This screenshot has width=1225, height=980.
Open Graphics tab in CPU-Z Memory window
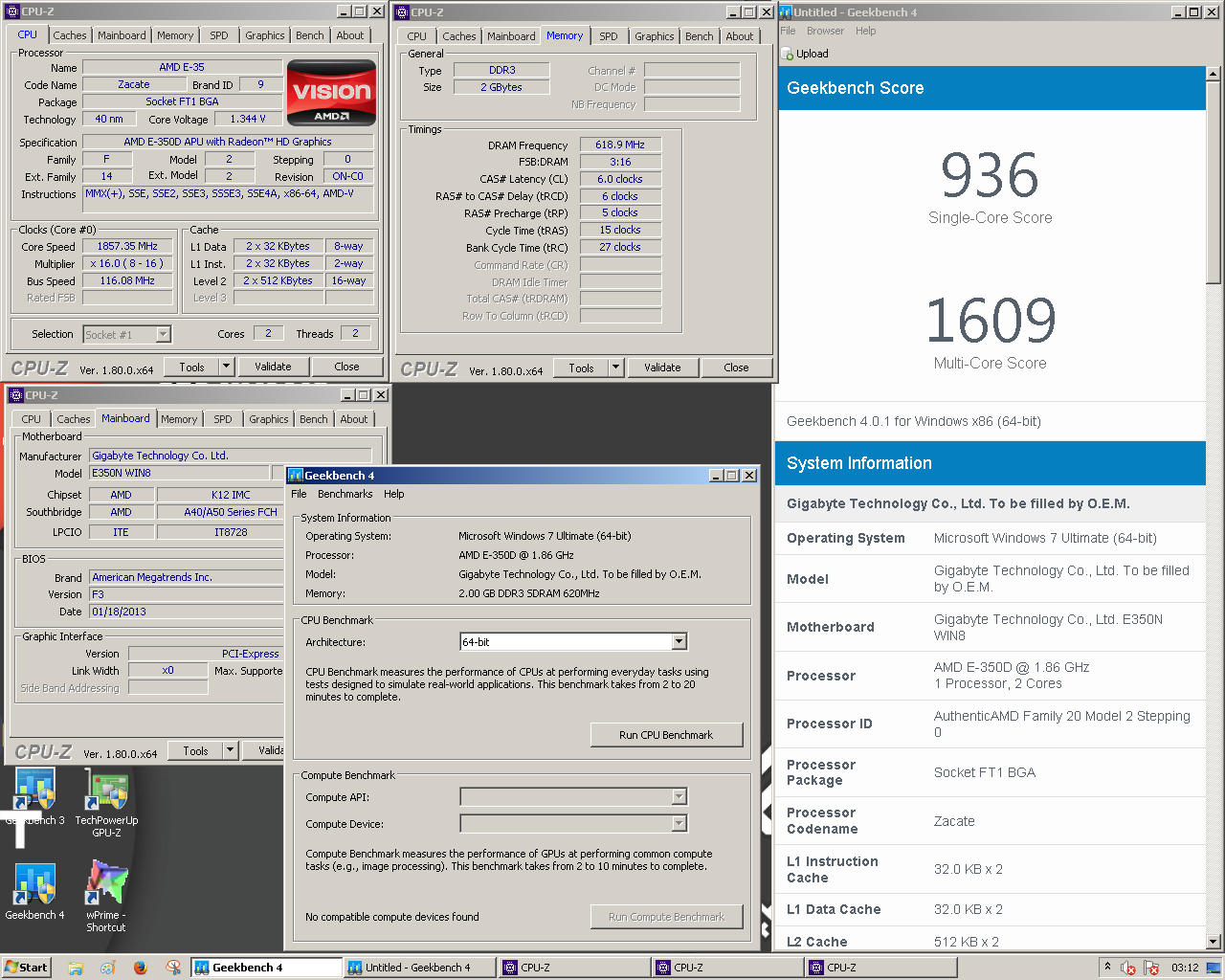click(655, 36)
